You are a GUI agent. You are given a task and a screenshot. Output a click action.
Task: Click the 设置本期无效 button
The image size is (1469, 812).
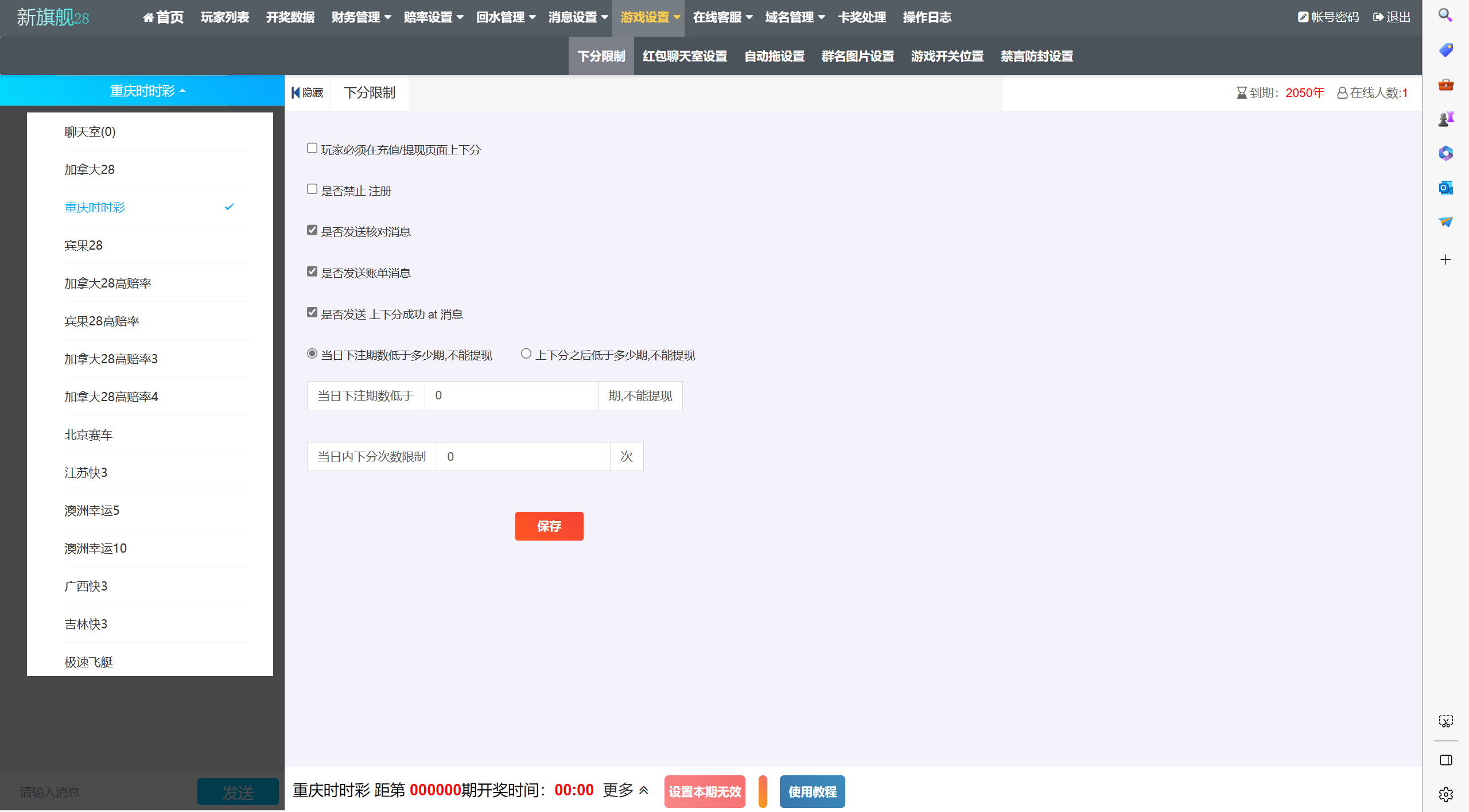(705, 792)
